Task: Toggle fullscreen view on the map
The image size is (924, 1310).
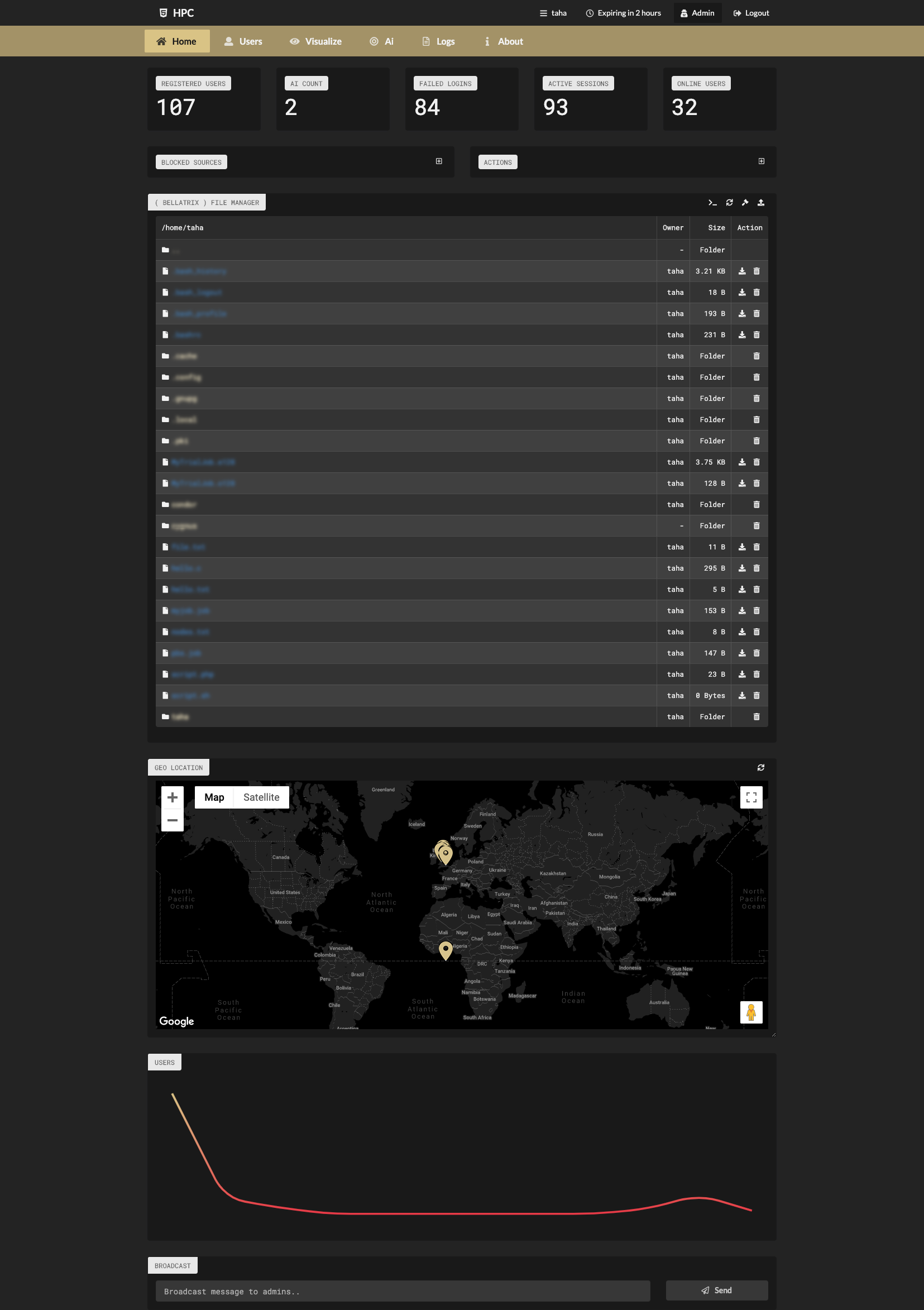Action: tap(751, 796)
